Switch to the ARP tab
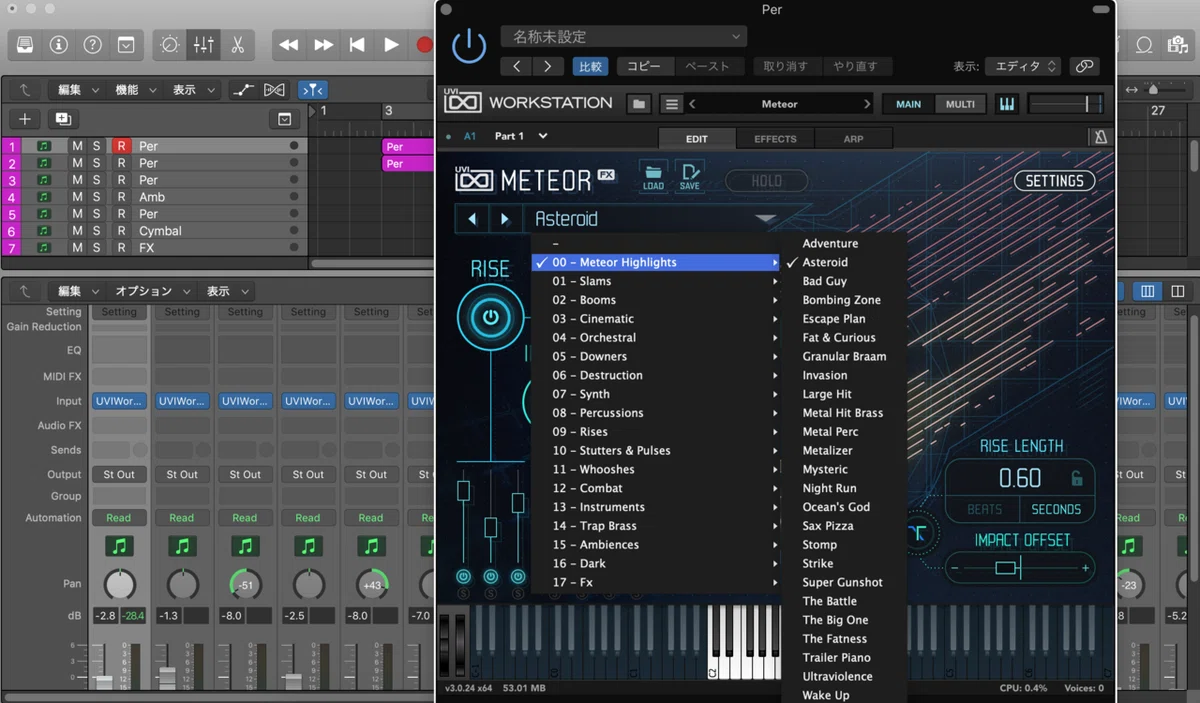This screenshot has height=703, width=1200. pos(853,139)
